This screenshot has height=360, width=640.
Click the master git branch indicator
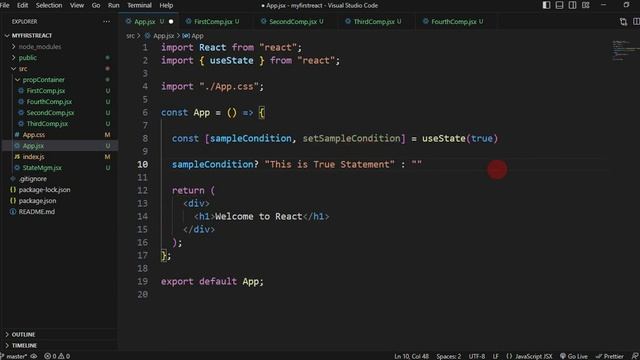[x=15, y=356]
